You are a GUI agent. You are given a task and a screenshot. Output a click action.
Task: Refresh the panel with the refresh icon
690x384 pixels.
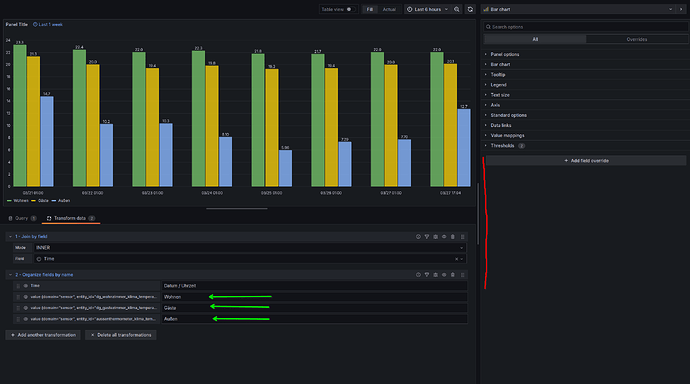[470, 9]
